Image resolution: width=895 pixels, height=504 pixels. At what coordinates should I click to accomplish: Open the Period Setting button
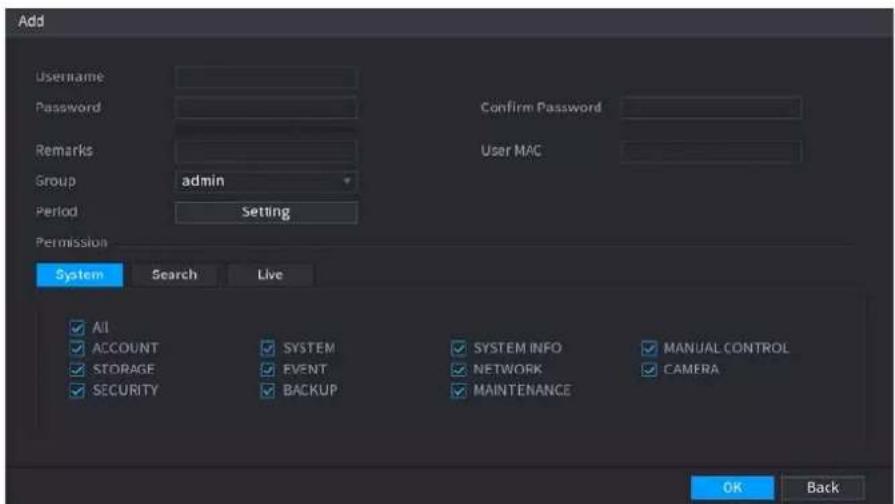tap(266, 212)
